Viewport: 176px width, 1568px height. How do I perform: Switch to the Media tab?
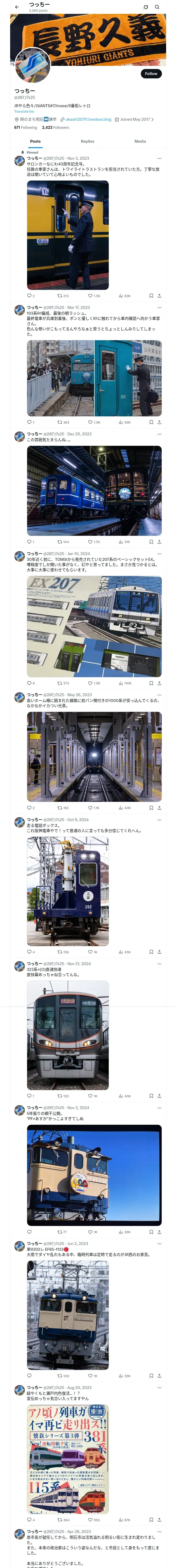[140, 141]
